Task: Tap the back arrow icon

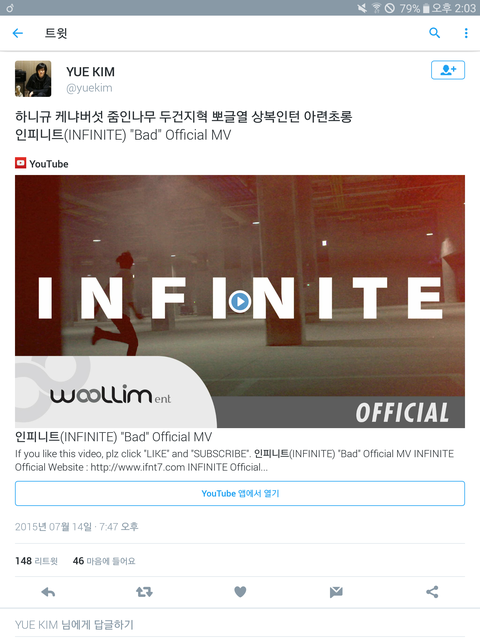Action: pos(18,33)
